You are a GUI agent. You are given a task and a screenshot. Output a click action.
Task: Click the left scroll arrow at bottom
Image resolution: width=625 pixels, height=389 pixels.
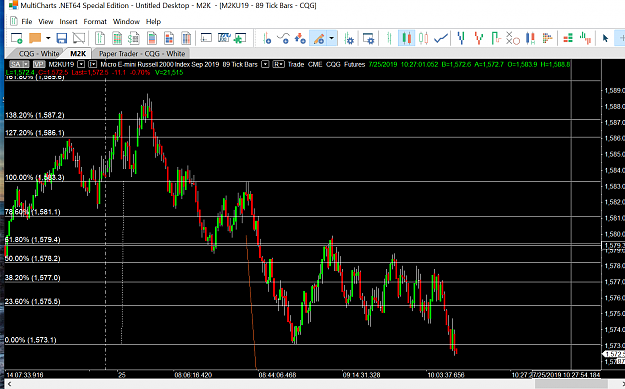(x=10, y=384)
